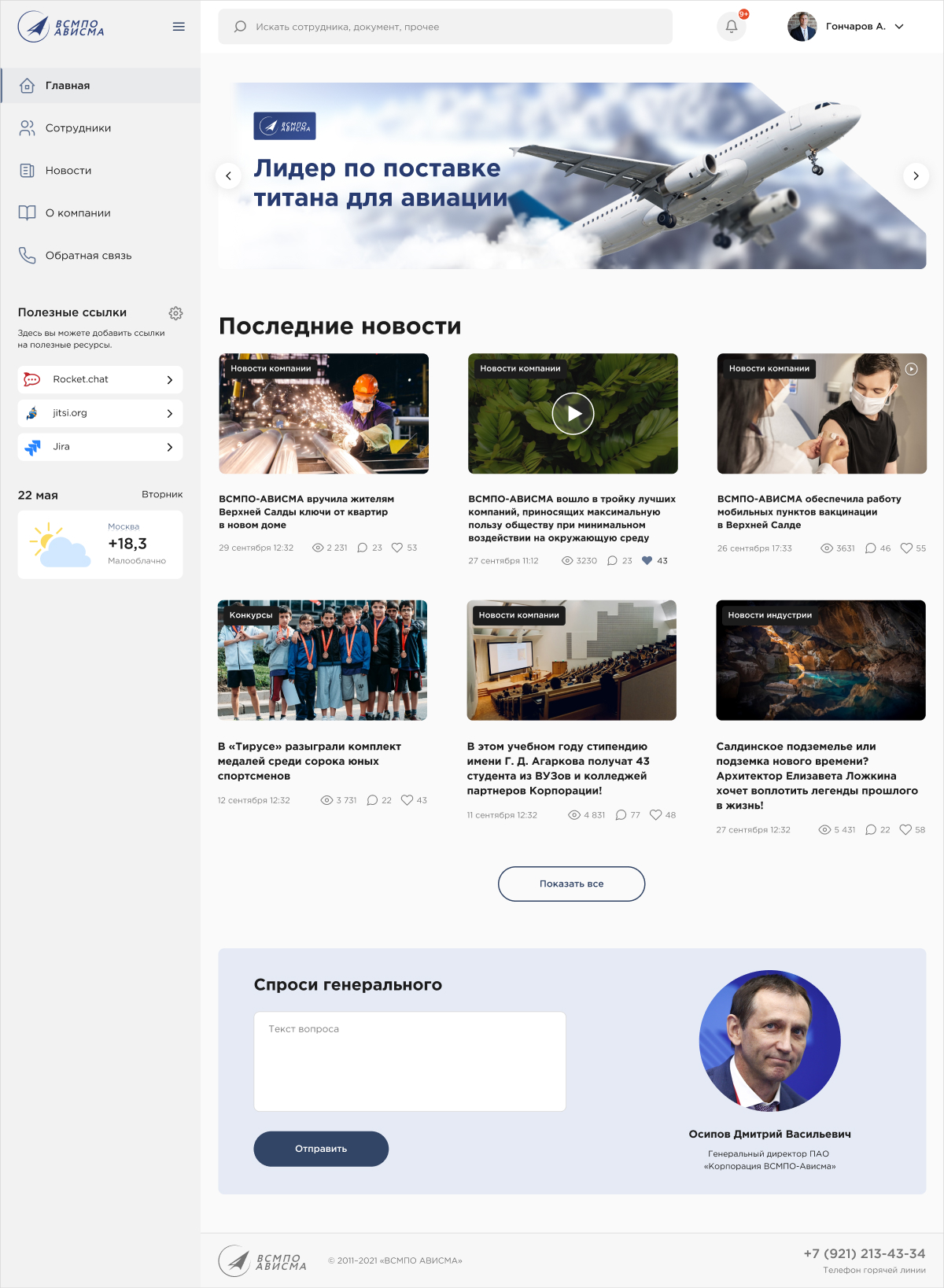Open comments on the Агаркова scholarship article
Viewport: 944px width, 1288px height.
(621, 815)
